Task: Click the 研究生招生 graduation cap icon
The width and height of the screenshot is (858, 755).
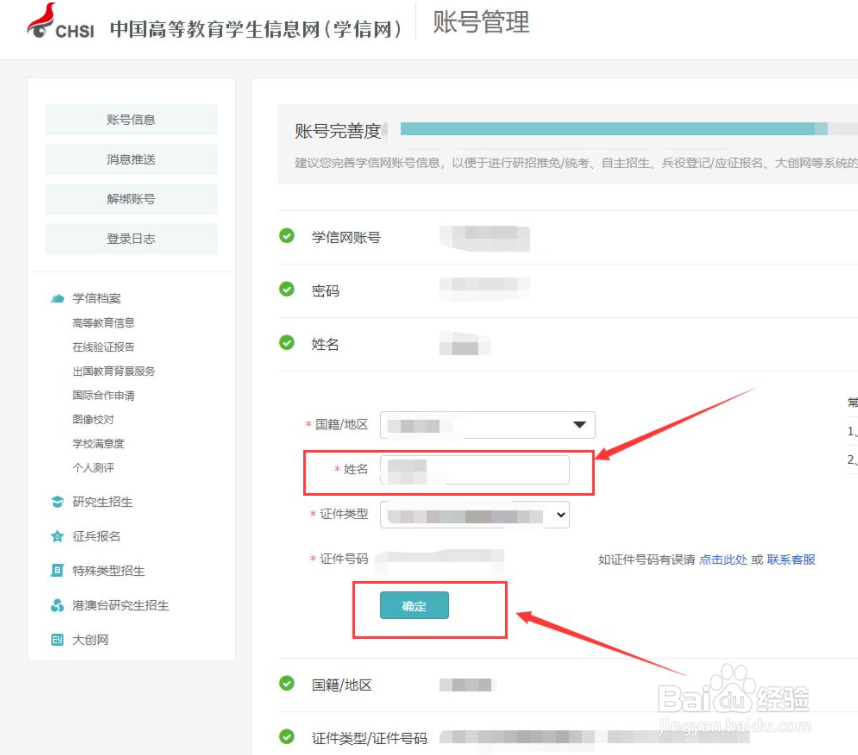Action: [x=57, y=502]
